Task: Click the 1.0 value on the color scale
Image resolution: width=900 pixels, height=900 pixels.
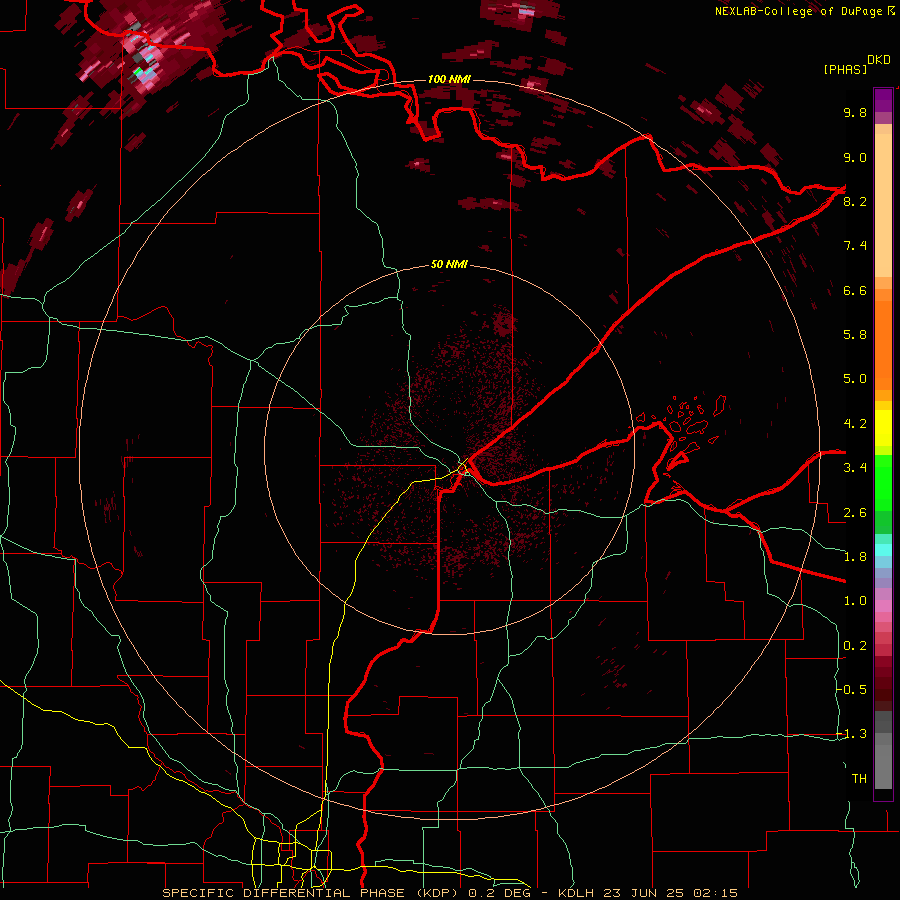Action: pyautogui.click(x=855, y=601)
